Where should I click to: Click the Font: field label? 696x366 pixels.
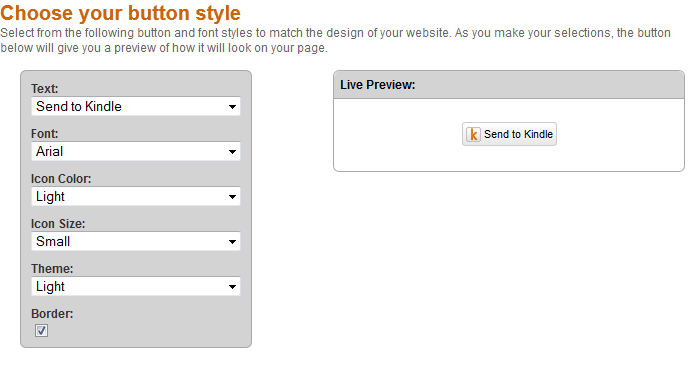(x=44, y=134)
